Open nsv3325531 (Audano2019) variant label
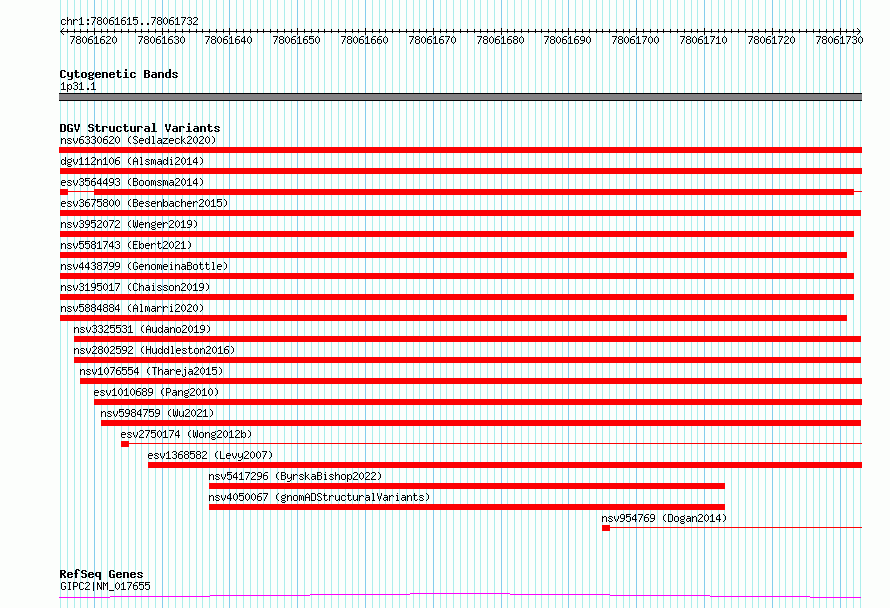The width and height of the screenshot is (890, 608). (x=142, y=329)
